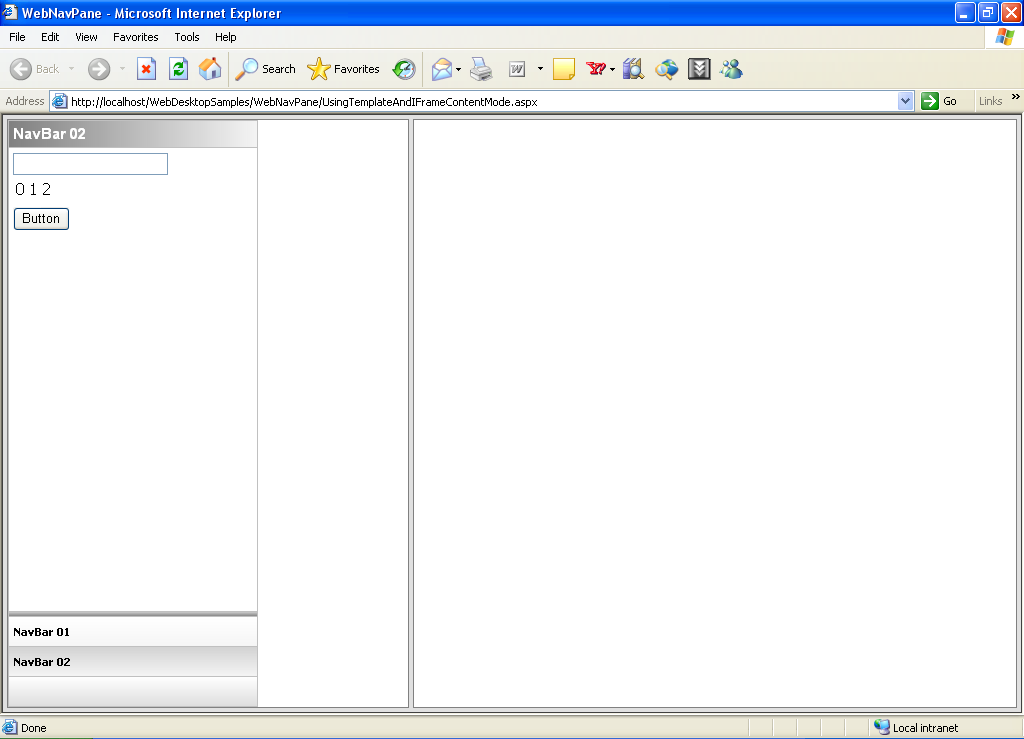Select the NavBar 01 pane
This screenshot has width=1024, height=739.
pyautogui.click(x=132, y=632)
